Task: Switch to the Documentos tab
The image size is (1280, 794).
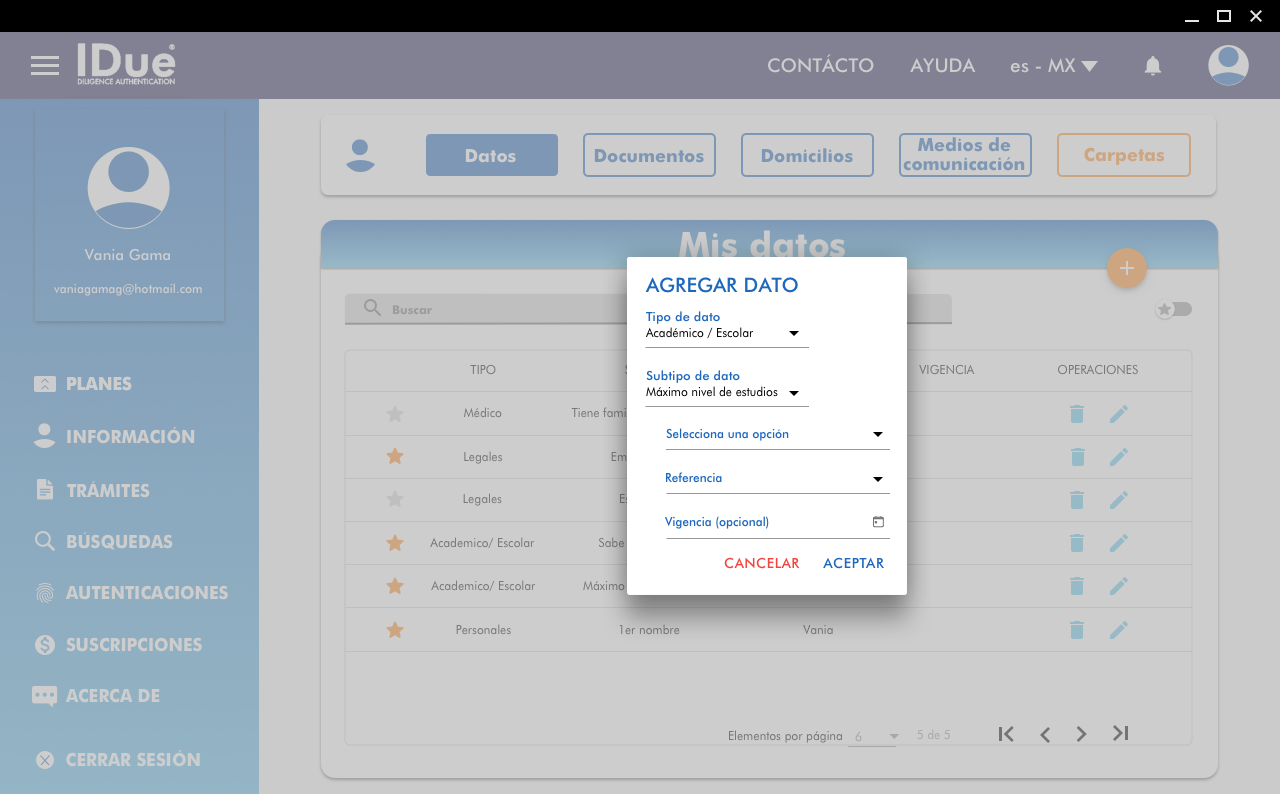Action: [x=649, y=155]
